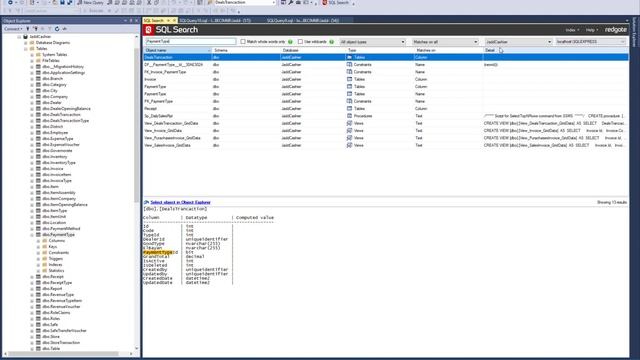The height and width of the screenshot is (360, 640).
Task: Close the SQL Search tab
Action: [x=174, y=20]
